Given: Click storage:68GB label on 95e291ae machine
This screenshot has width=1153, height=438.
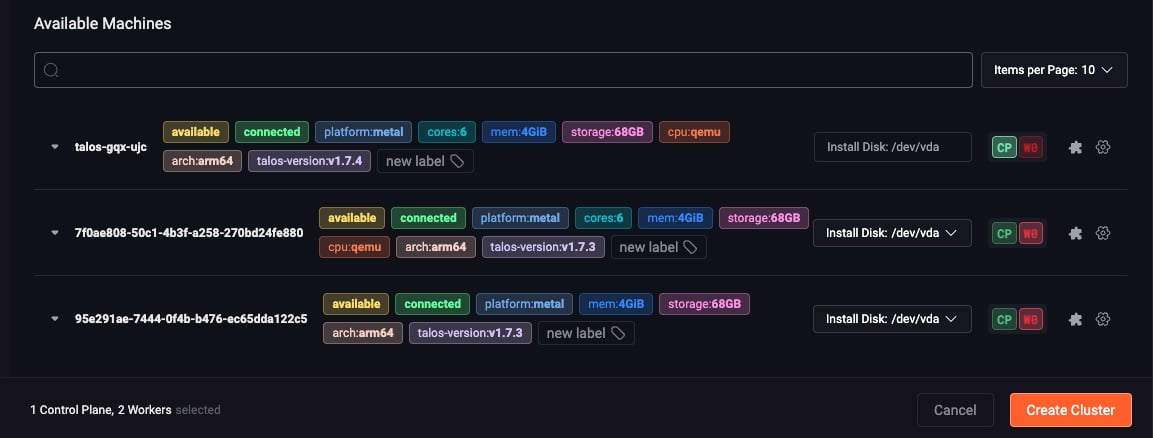Looking at the screenshot, I should click(704, 304).
